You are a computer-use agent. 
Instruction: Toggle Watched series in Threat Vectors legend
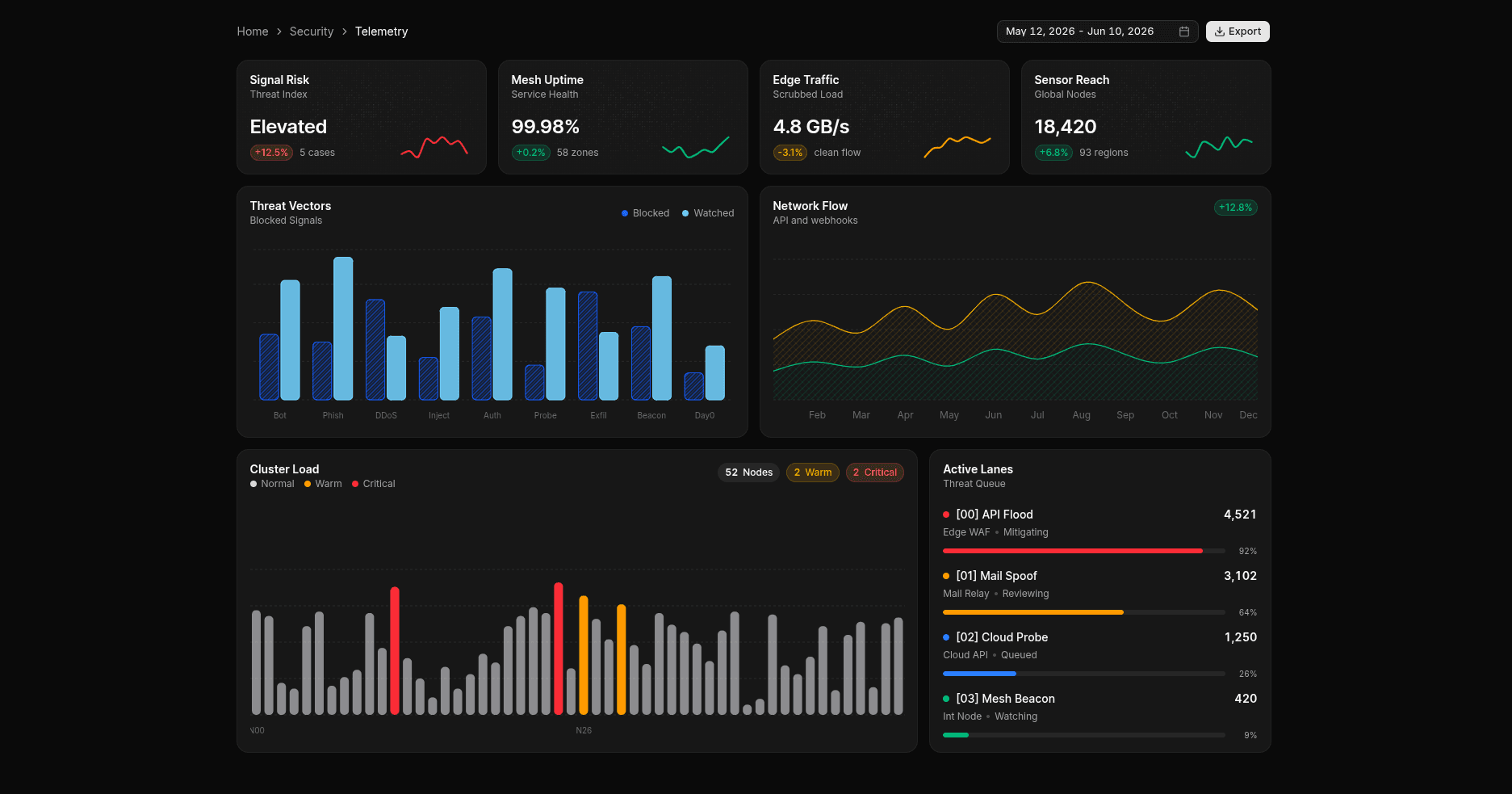(708, 213)
